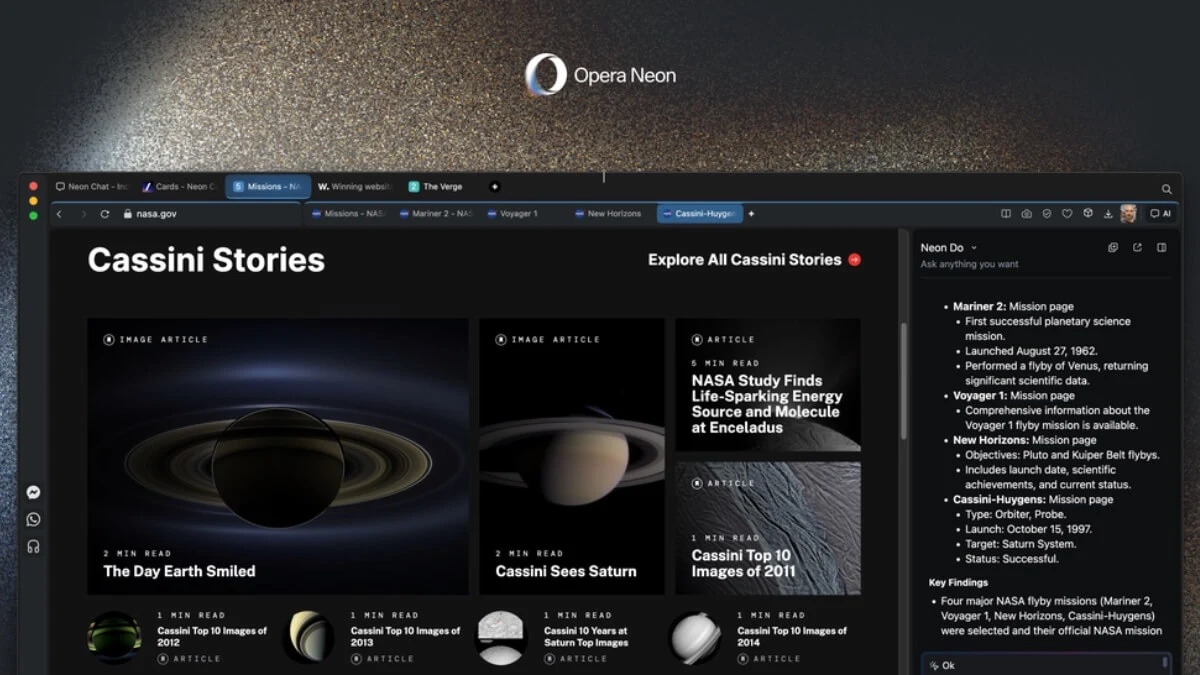Toggle the AI chat panel button
This screenshot has width=1200, height=675.
click(x=1160, y=214)
